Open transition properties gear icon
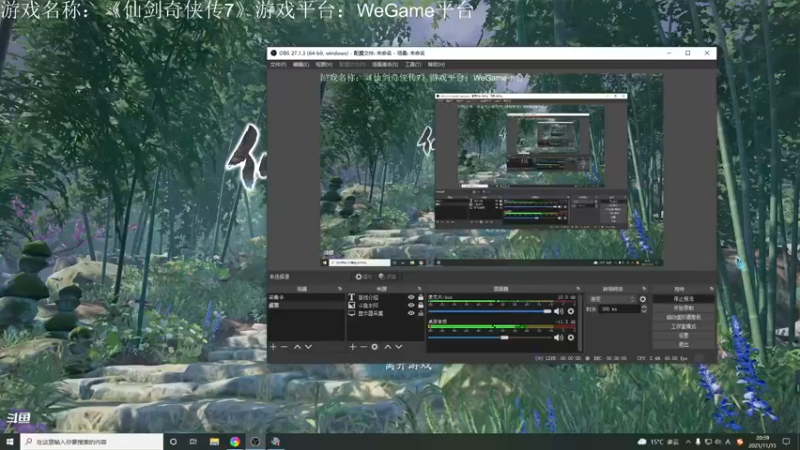 (643, 299)
